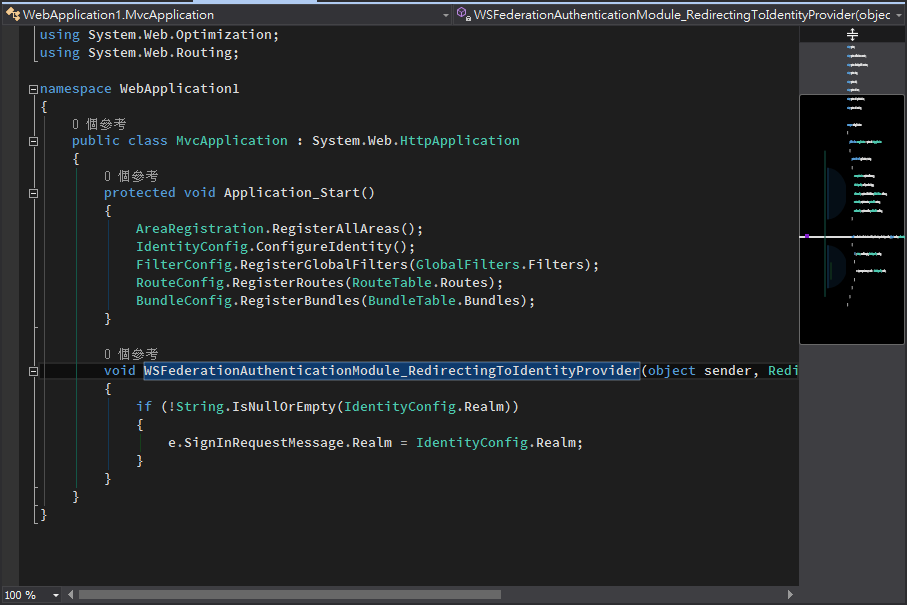Click the horizontal scrollbar thumb
This screenshot has height=605, width=907.
click(x=290, y=595)
